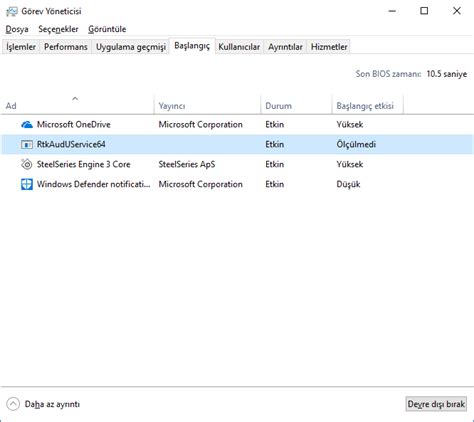Viewport: 474px width, 422px height.
Task: Switch to the İşlemler tab
Action: pyautogui.click(x=21, y=47)
